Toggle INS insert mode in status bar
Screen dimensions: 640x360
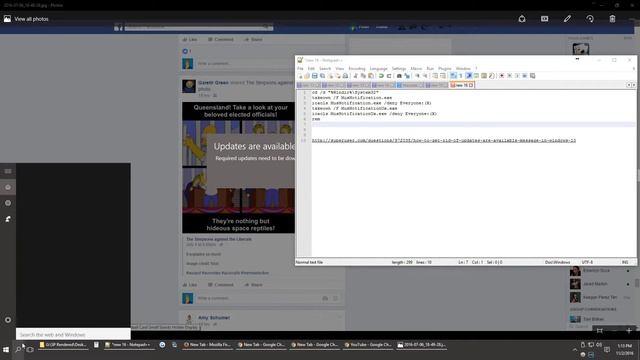[x=625, y=262]
